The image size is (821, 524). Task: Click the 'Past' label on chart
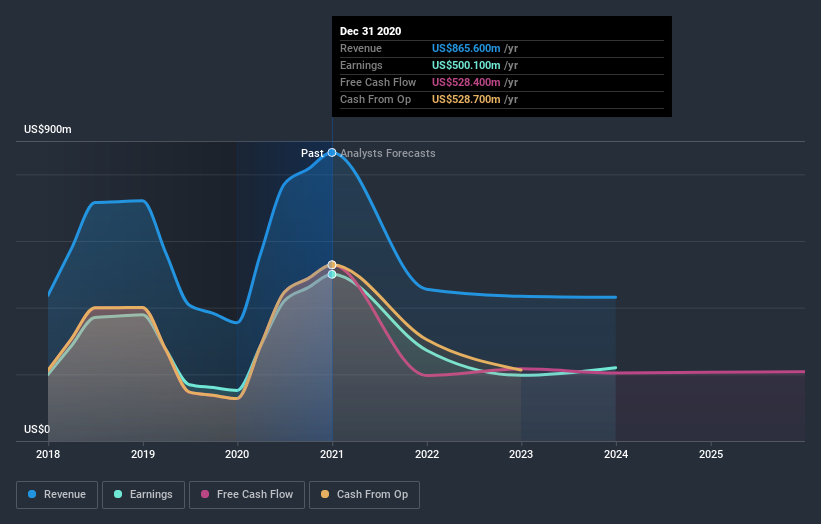[312, 153]
